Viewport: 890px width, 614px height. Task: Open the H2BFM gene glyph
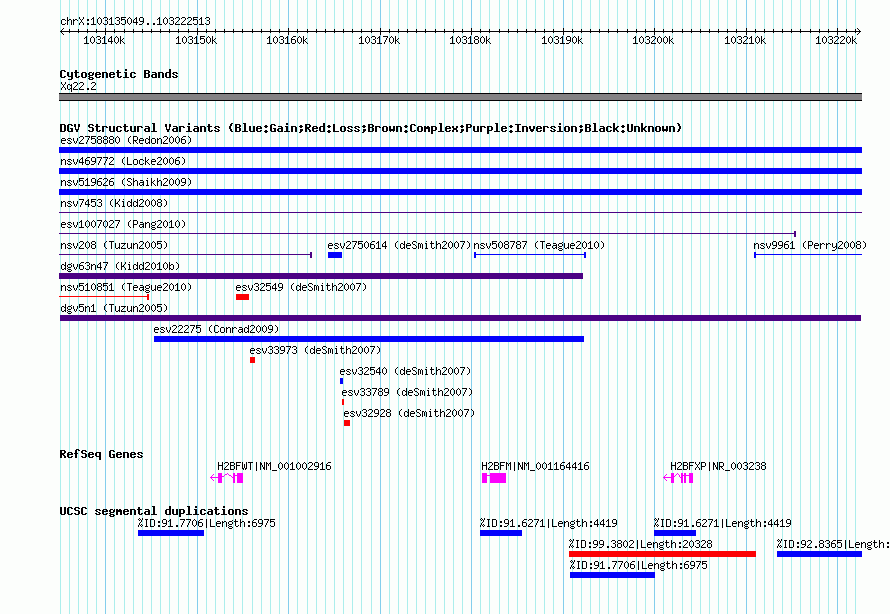(x=494, y=478)
